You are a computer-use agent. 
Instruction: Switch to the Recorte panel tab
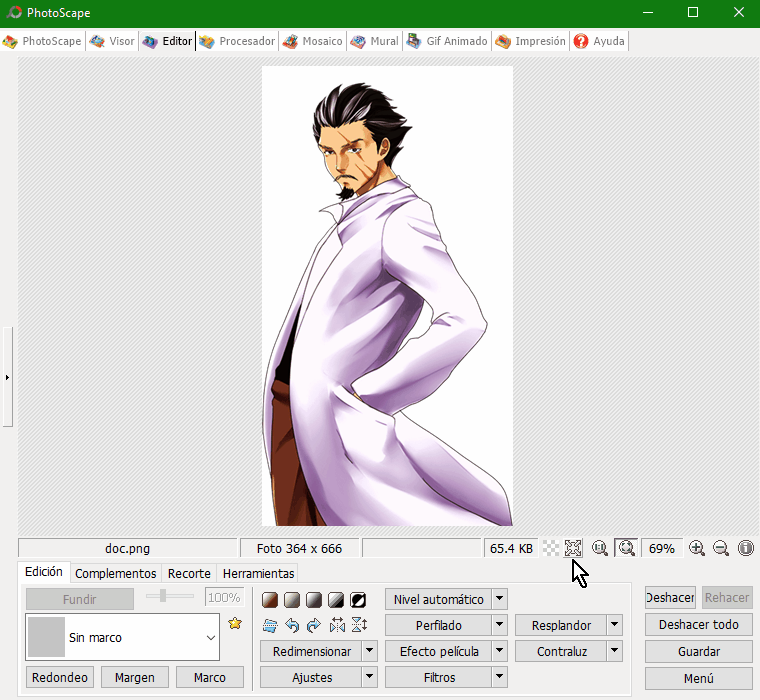189,573
